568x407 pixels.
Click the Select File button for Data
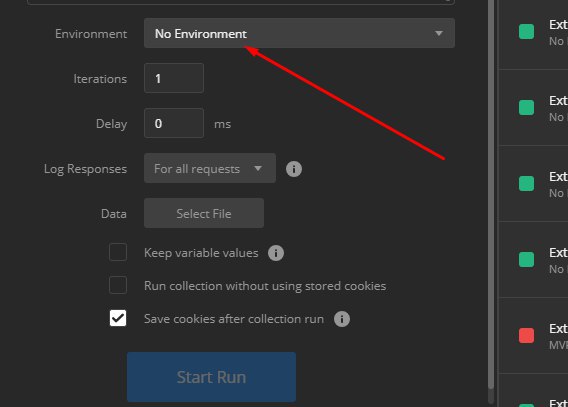click(204, 213)
